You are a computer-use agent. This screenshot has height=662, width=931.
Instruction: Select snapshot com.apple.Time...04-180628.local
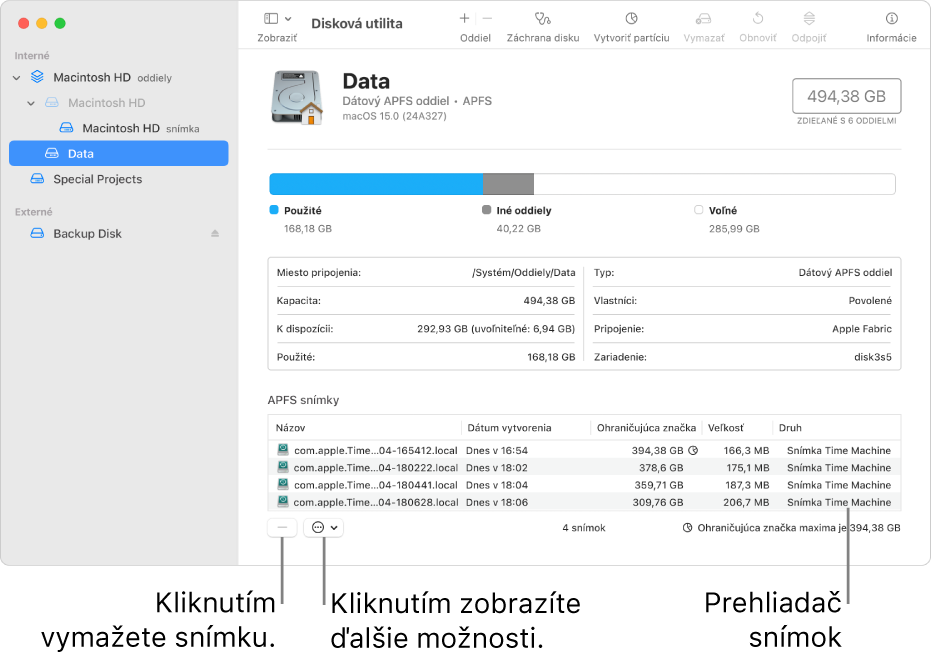[x=584, y=502]
